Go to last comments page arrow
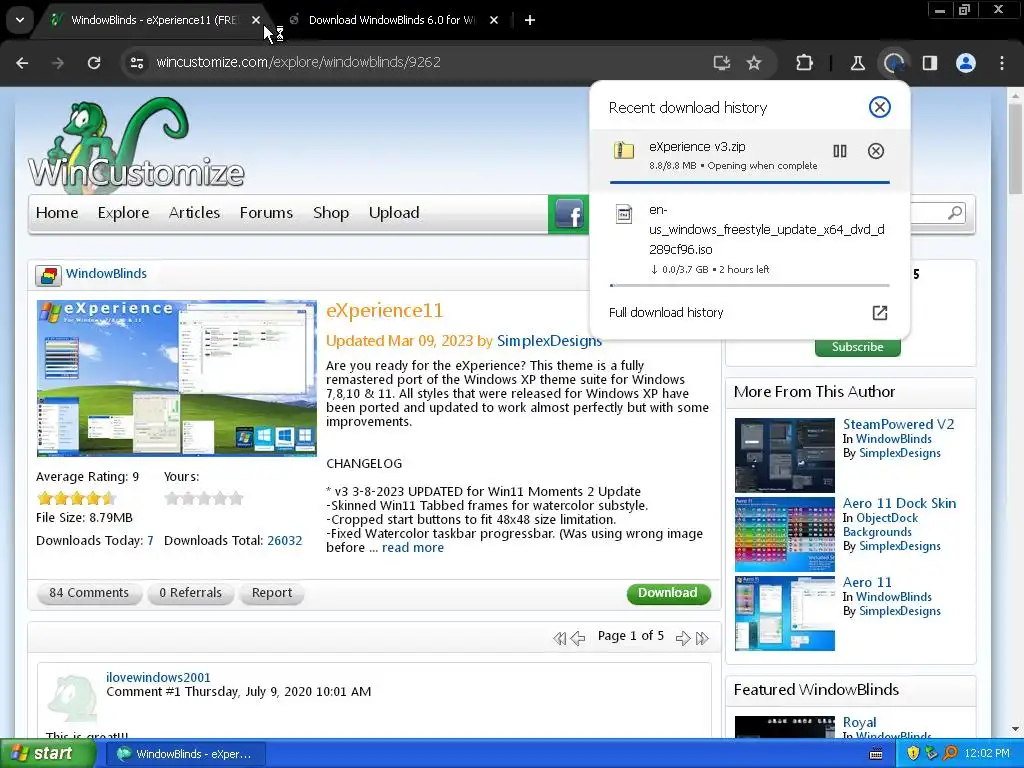 (702, 638)
